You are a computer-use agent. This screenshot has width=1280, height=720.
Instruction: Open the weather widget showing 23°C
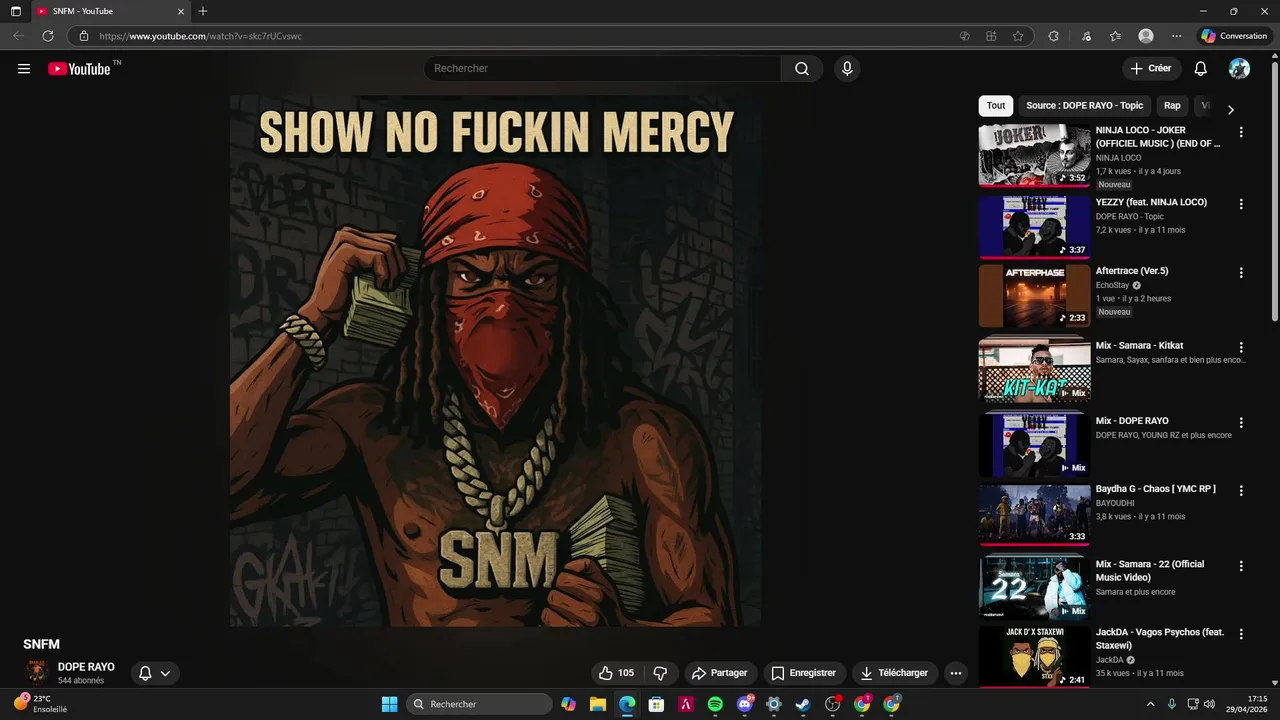[x=40, y=704]
